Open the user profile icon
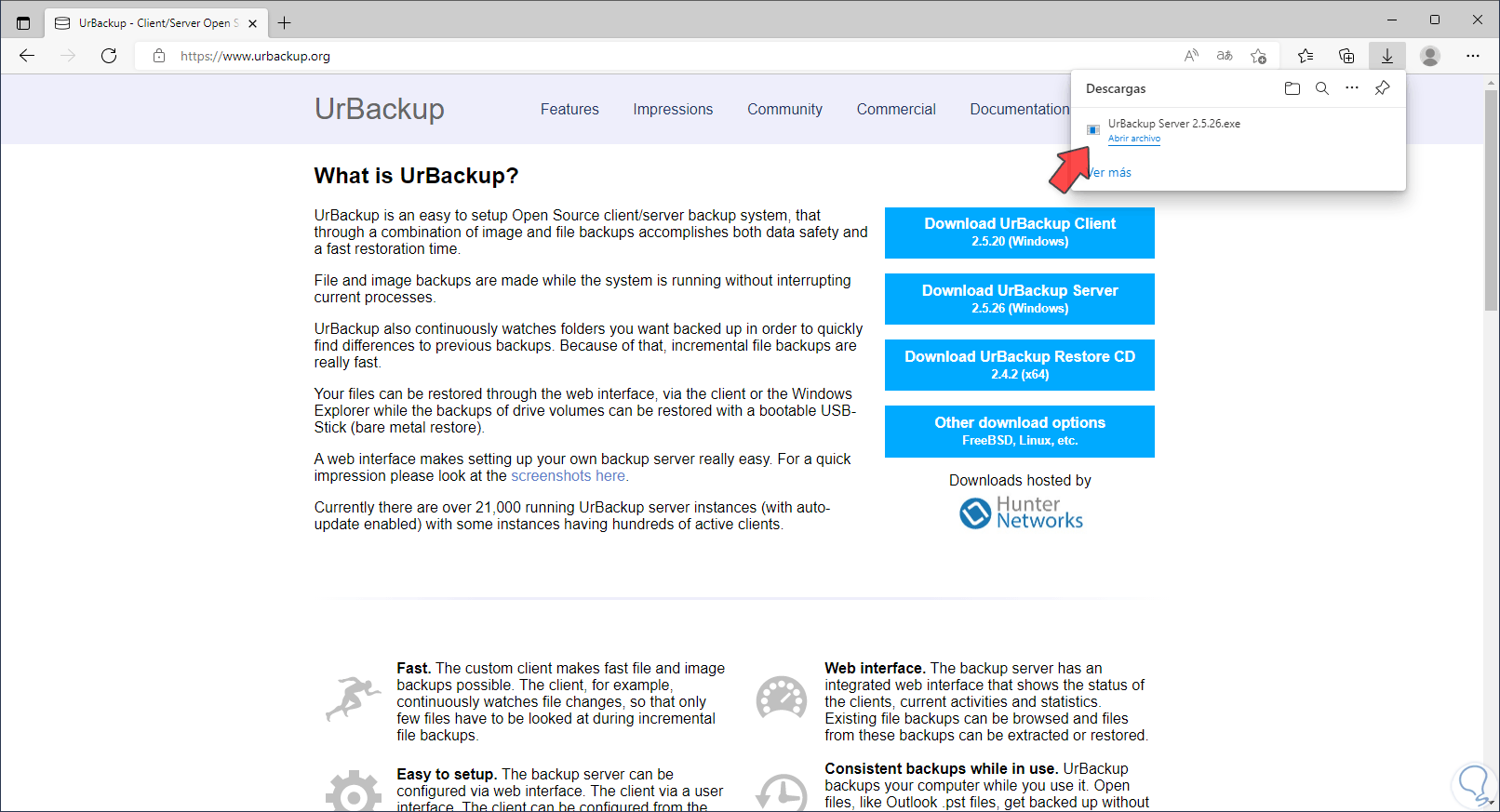The width and height of the screenshot is (1500, 812). pyautogui.click(x=1430, y=56)
